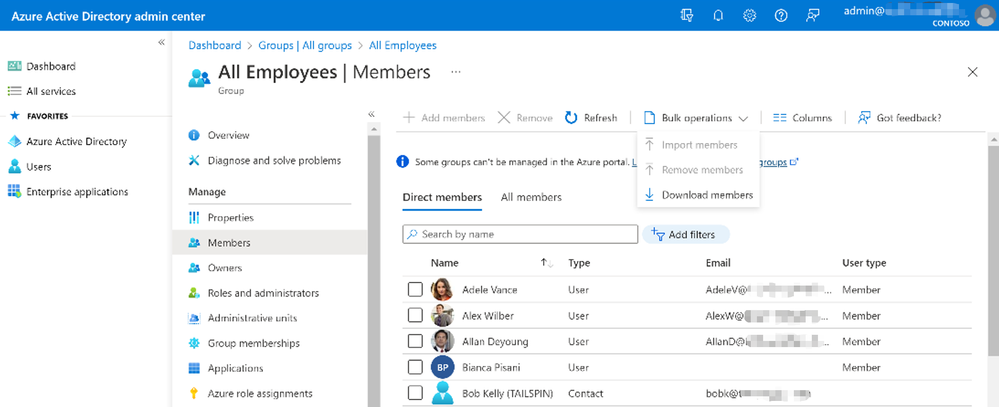This screenshot has width=999, height=407.
Task: Sort members by the Name column arrow
Action: [x=546, y=263]
